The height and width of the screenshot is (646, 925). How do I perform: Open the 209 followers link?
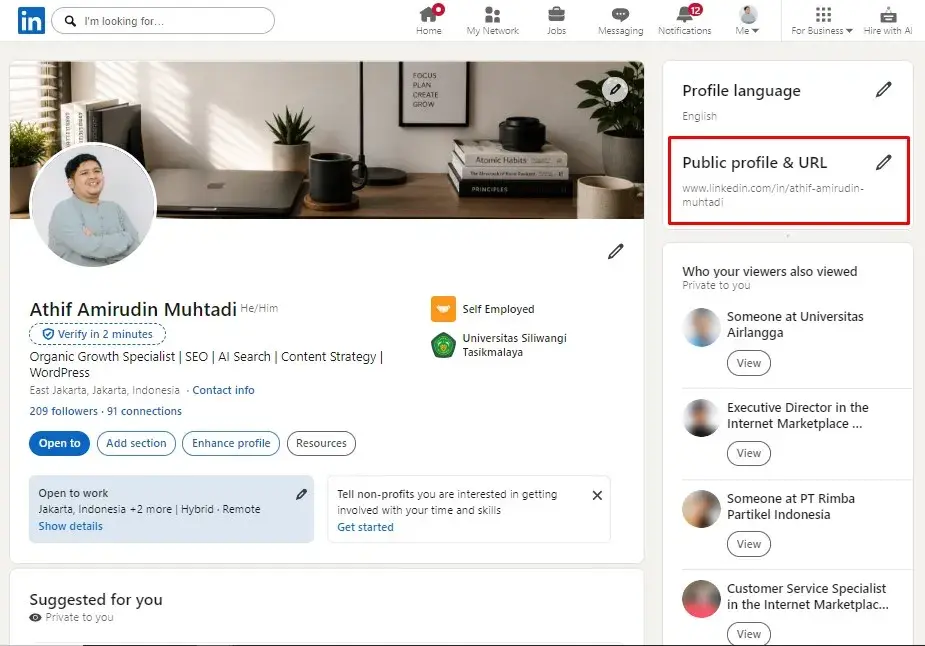tap(64, 411)
